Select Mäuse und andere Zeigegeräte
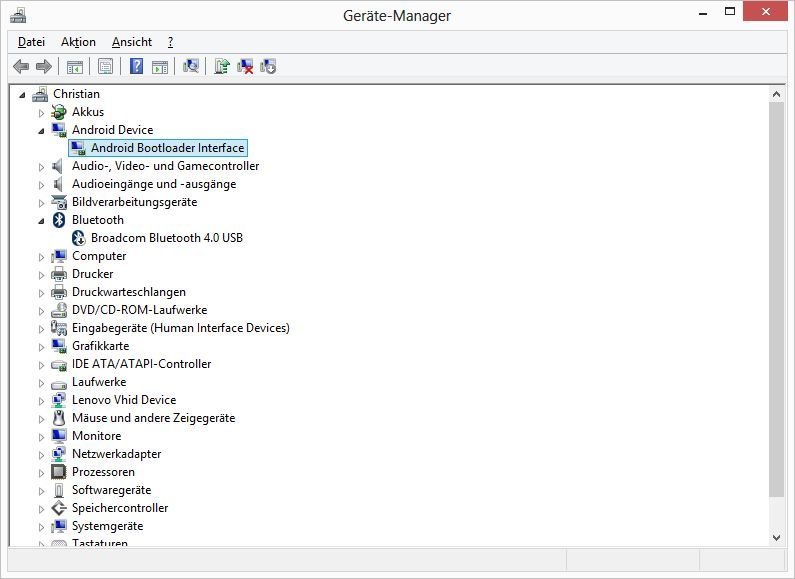795x579 pixels. [x=154, y=418]
